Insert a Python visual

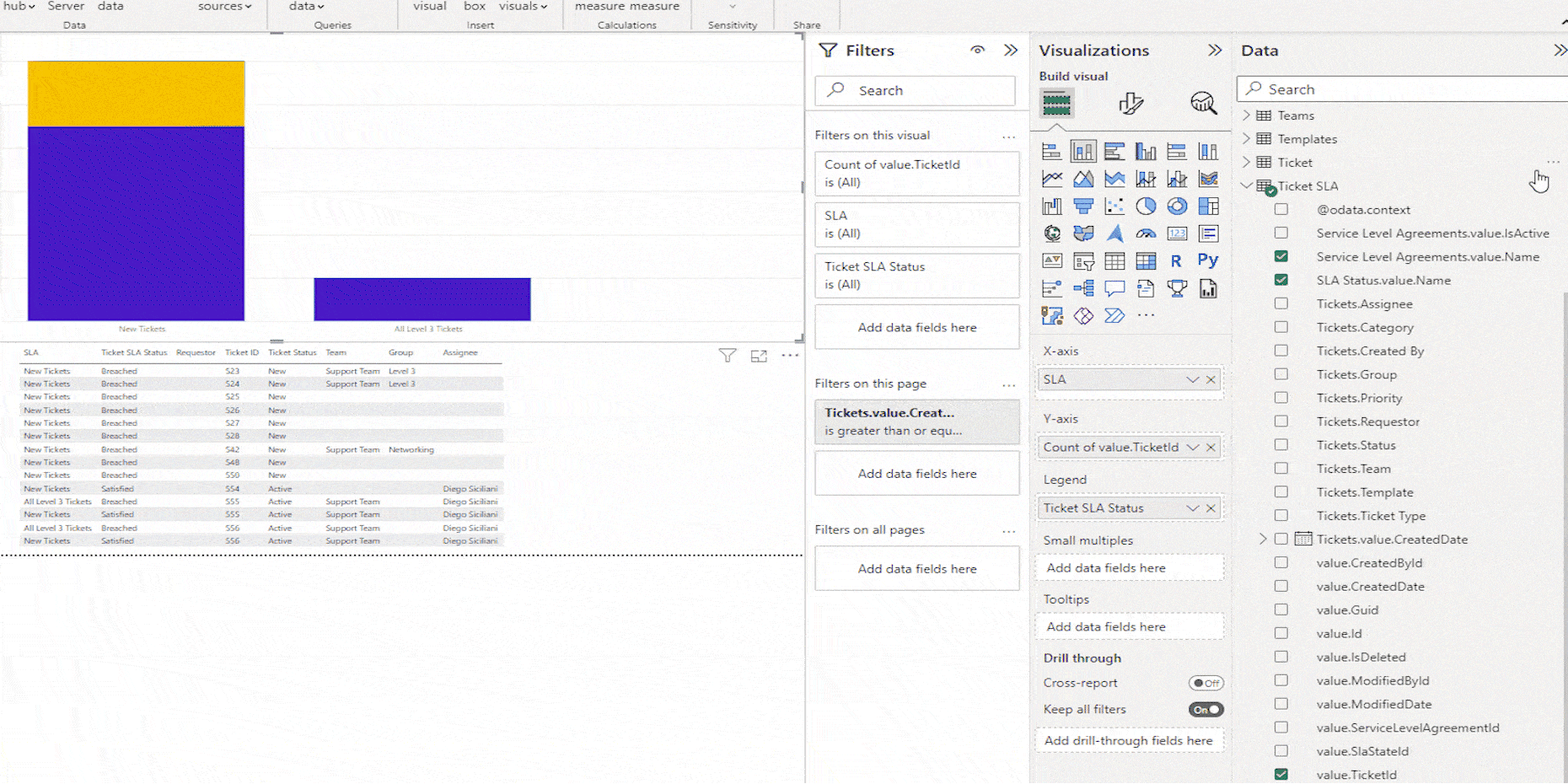coord(1207,261)
